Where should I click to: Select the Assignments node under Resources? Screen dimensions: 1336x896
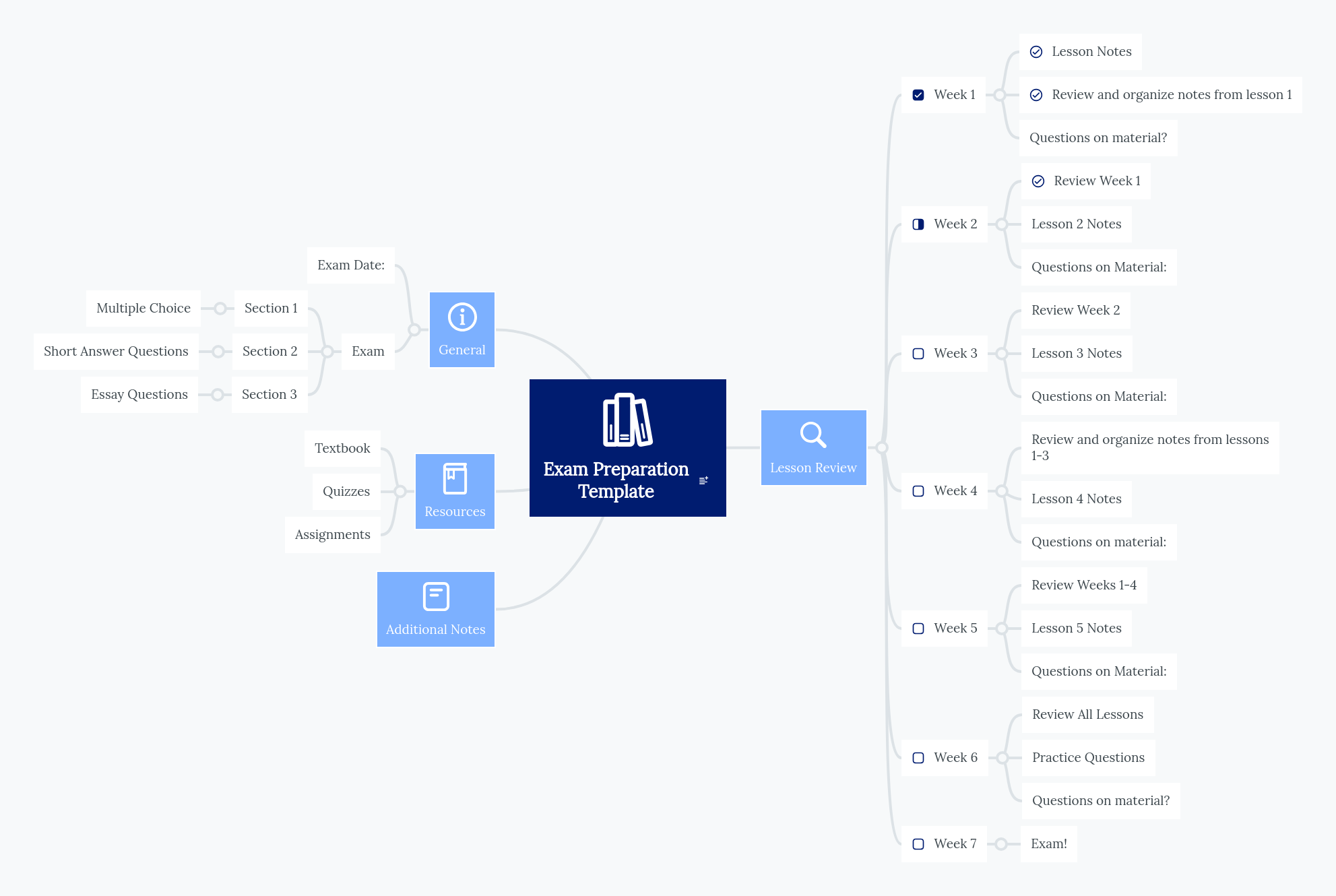click(332, 534)
